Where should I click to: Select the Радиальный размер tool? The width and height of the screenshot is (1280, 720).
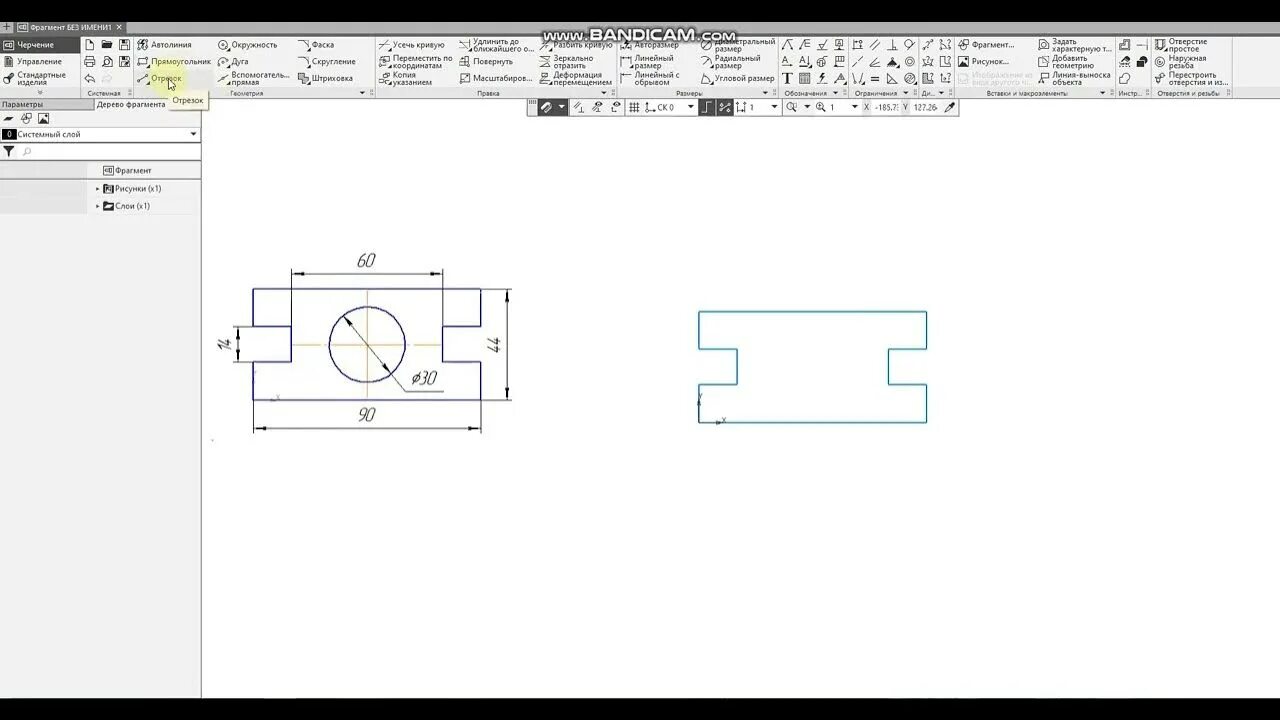point(731,61)
